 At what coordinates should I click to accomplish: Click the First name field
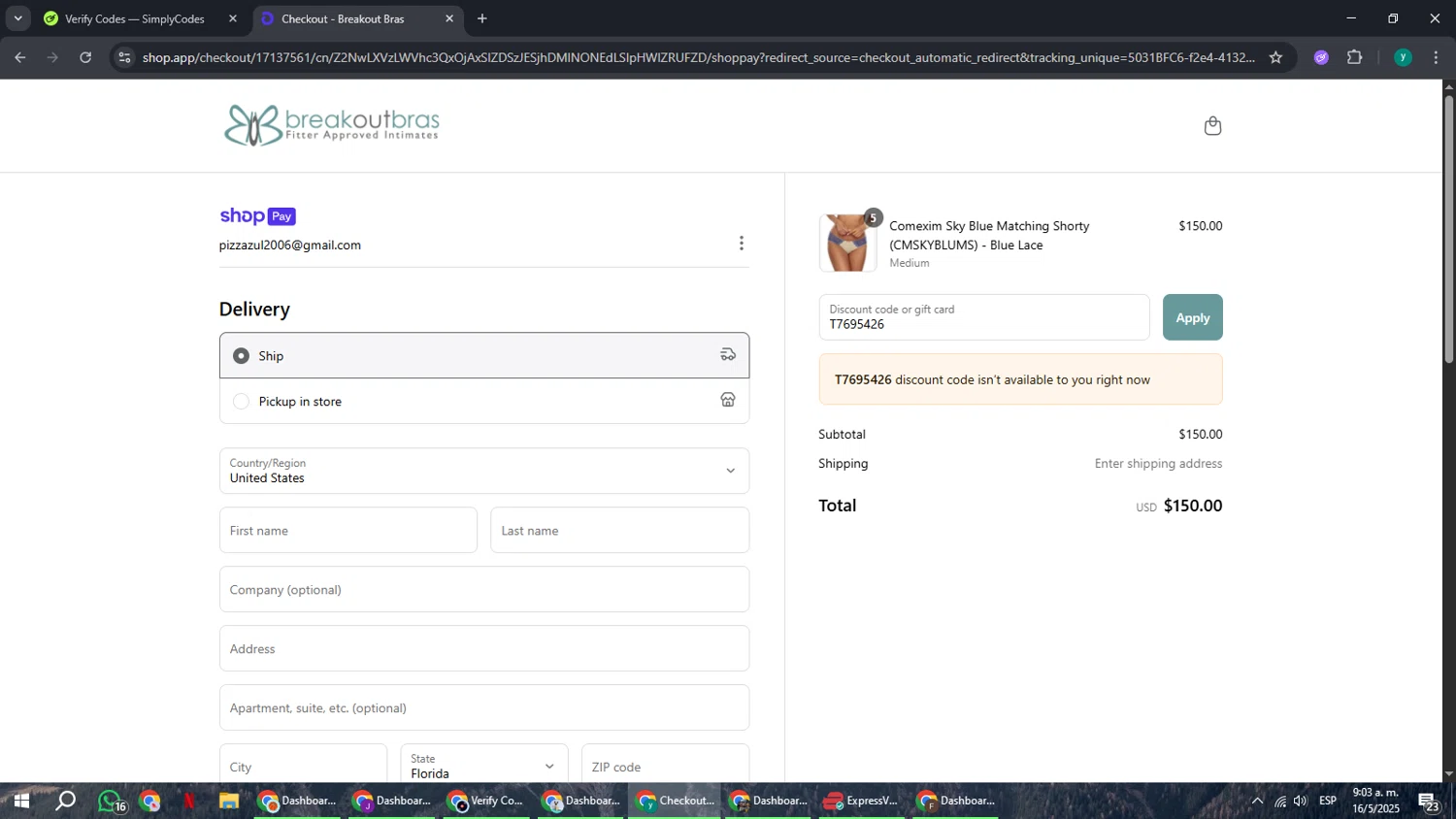coord(348,530)
